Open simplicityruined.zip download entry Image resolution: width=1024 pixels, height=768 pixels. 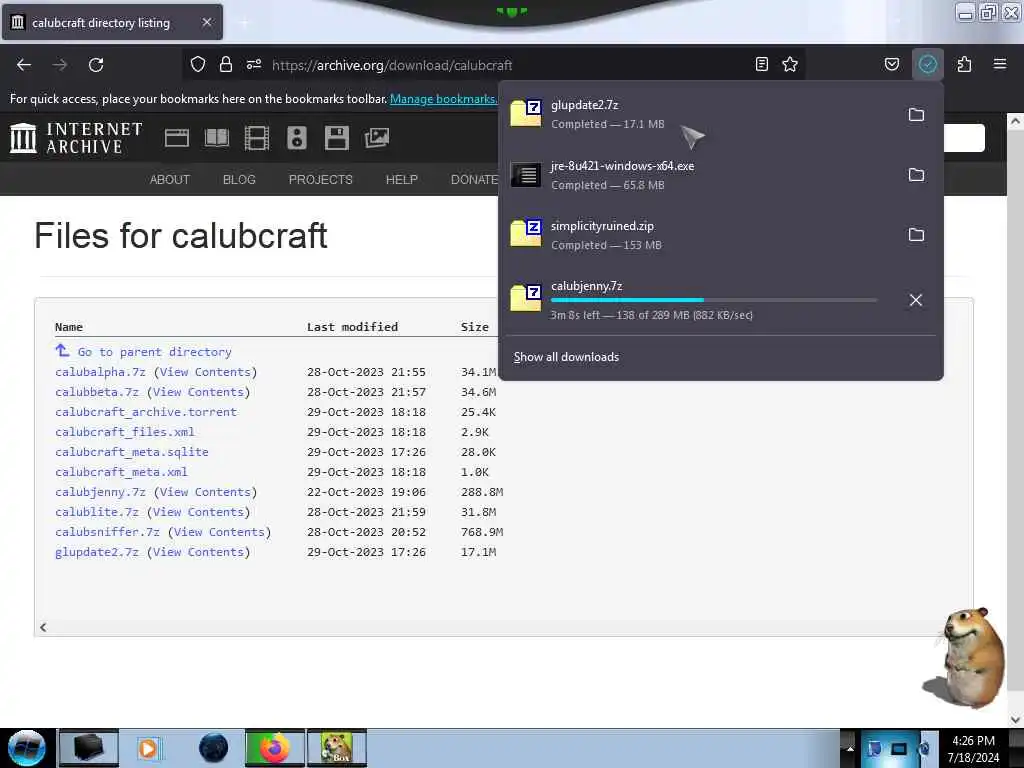(x=699, y=235)
